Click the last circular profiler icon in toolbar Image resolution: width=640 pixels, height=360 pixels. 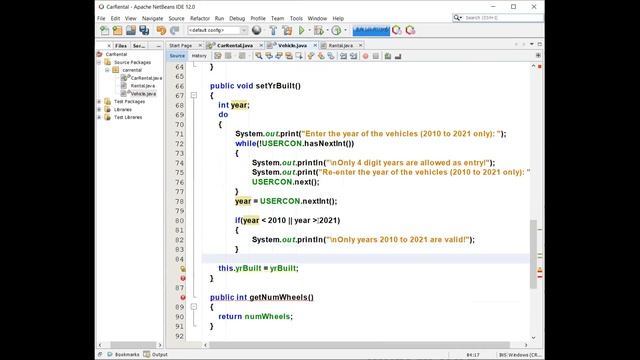point(410,30)
